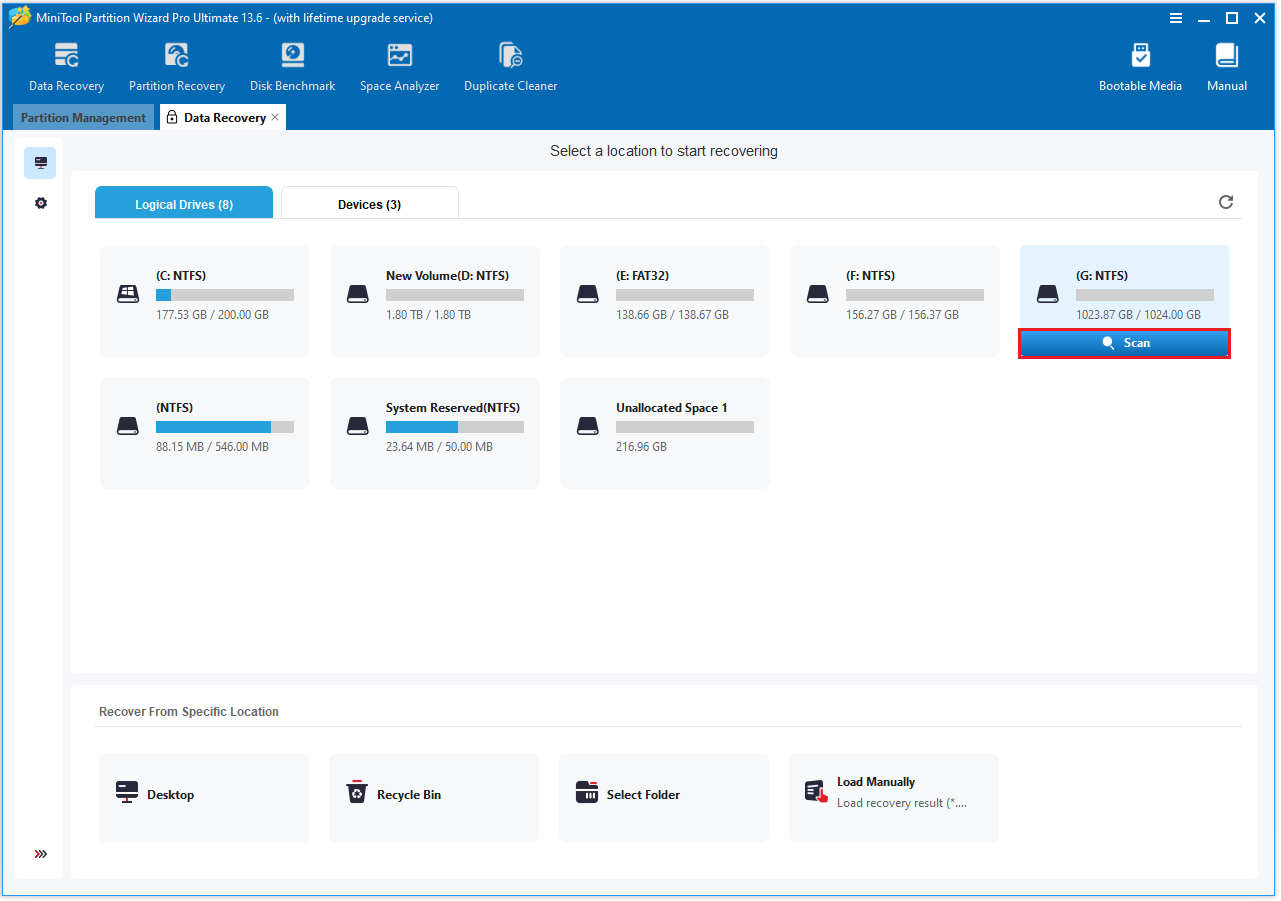Select the Unallocated Space 1 card
Image resolution: width=1281 pixels, height=901 pixels.
[x=665, y=433]
